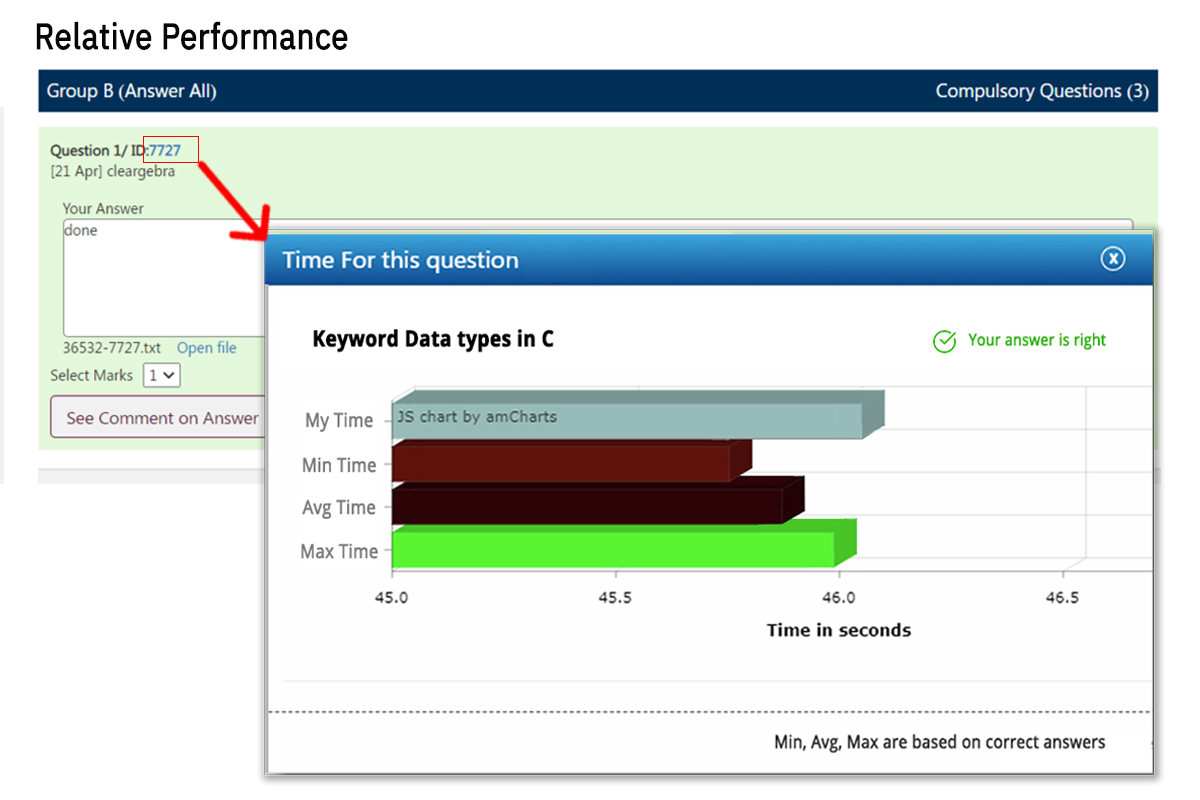Click the 36532-7727.txt file name

pyautogui.click(x=111, y=348)
